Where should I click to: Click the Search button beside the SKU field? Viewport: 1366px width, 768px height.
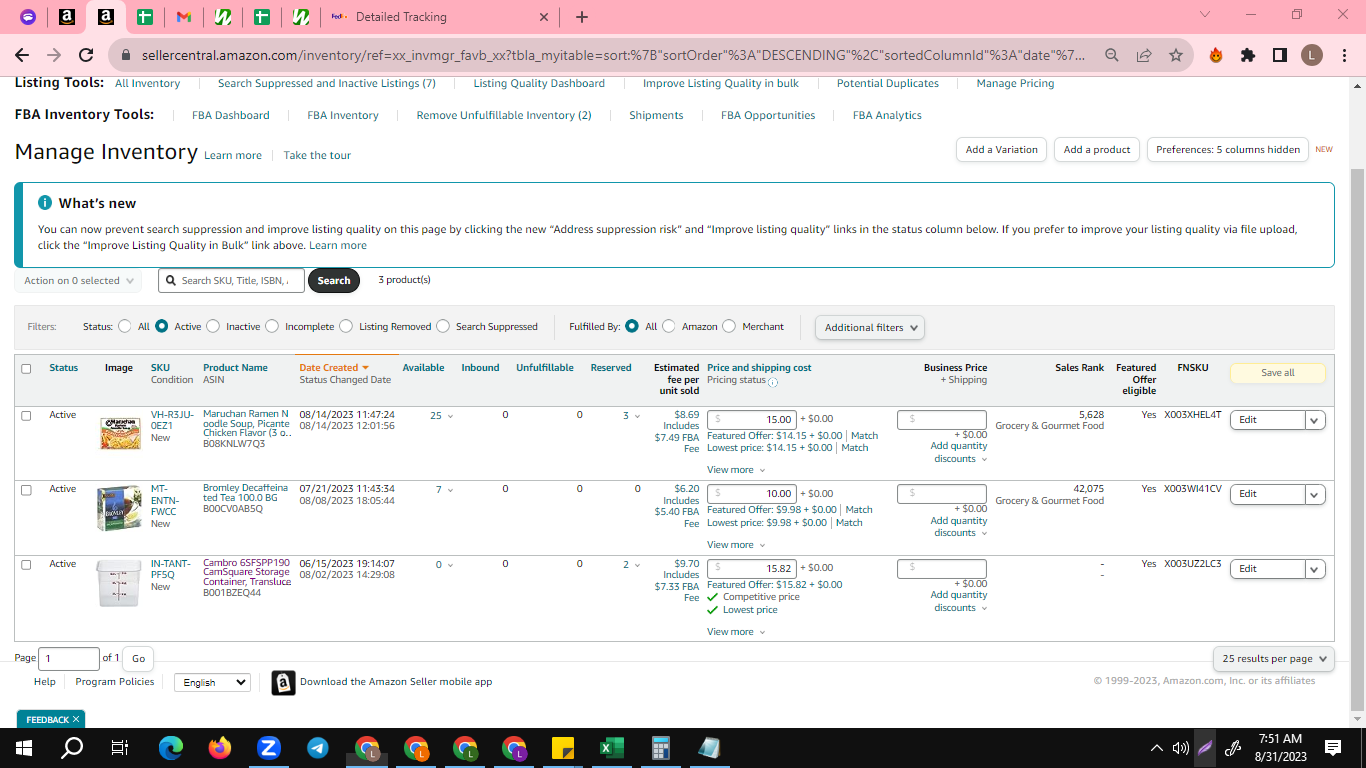tap(334, 281)
